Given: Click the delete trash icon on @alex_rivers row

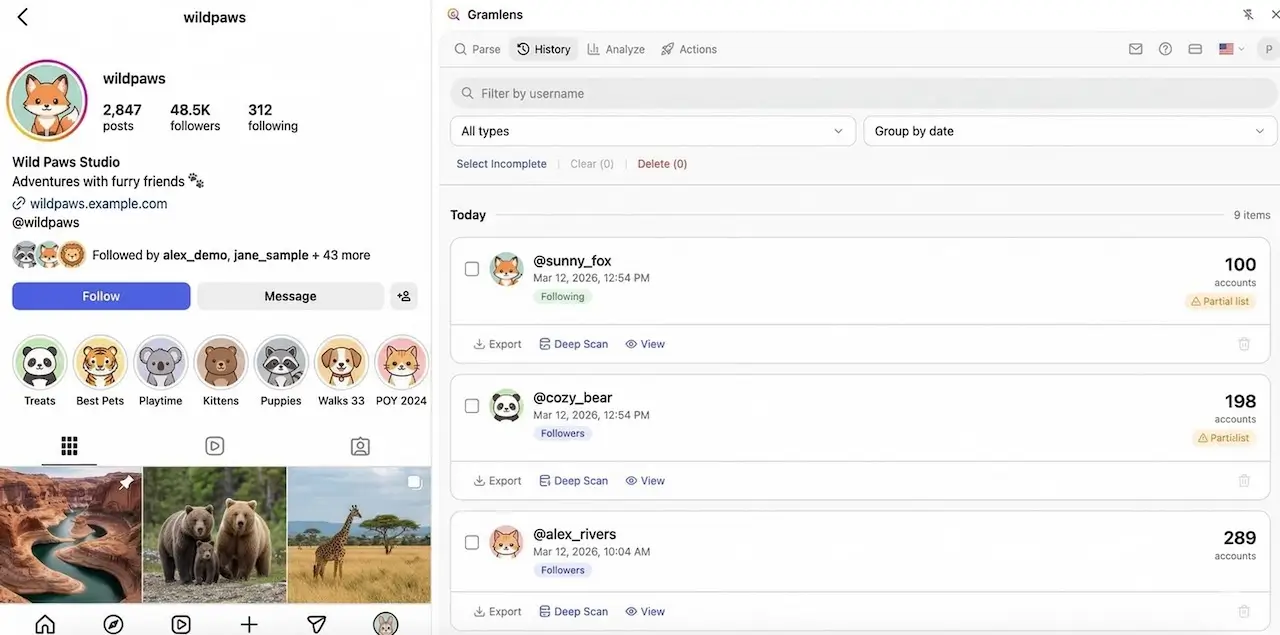Looking at the screenshot, I should (x=1244, y=611).
